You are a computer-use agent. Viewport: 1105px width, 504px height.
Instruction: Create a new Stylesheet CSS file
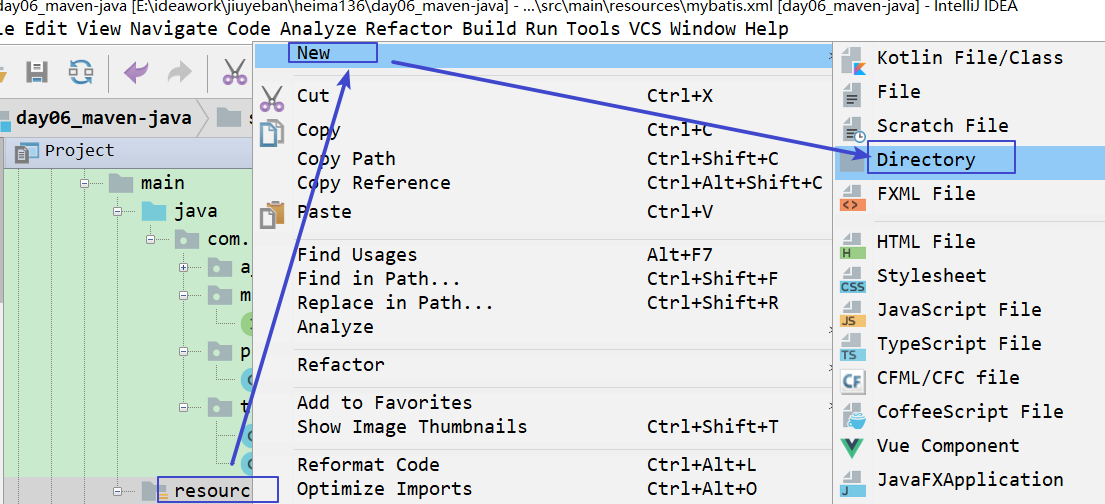pyautogui.click(x=931, y=276)
